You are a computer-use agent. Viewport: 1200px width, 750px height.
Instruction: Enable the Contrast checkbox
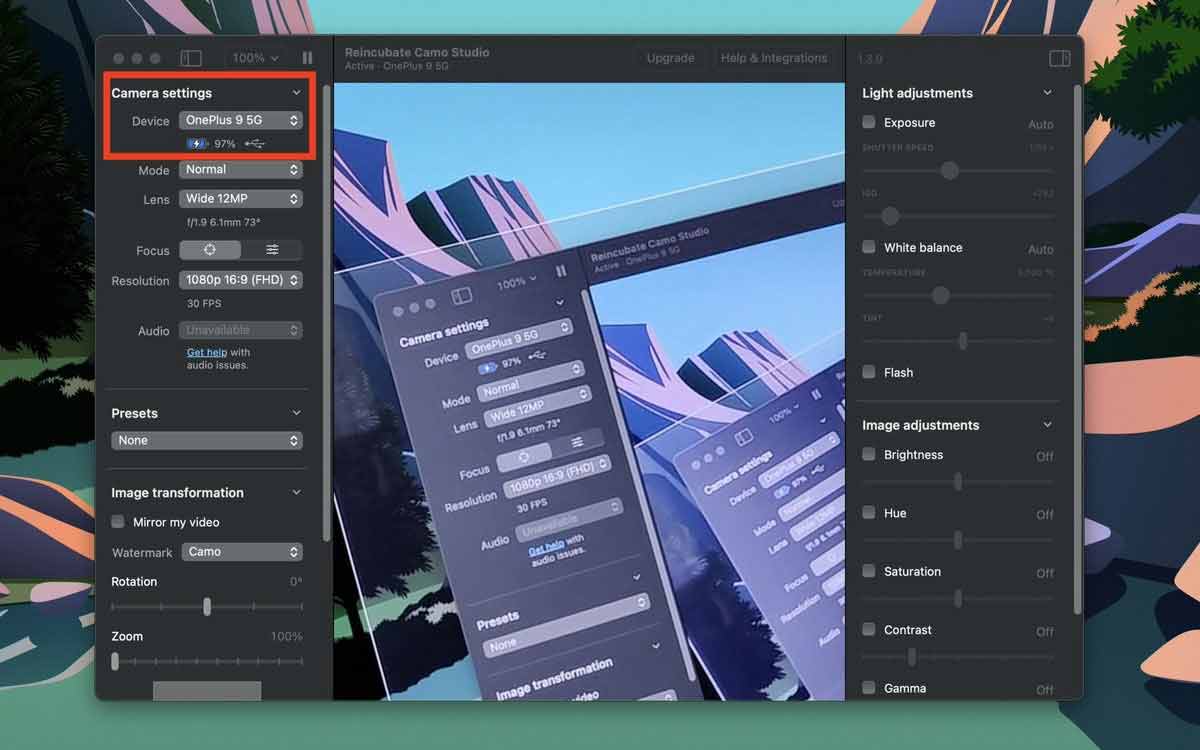pos(869,630)
